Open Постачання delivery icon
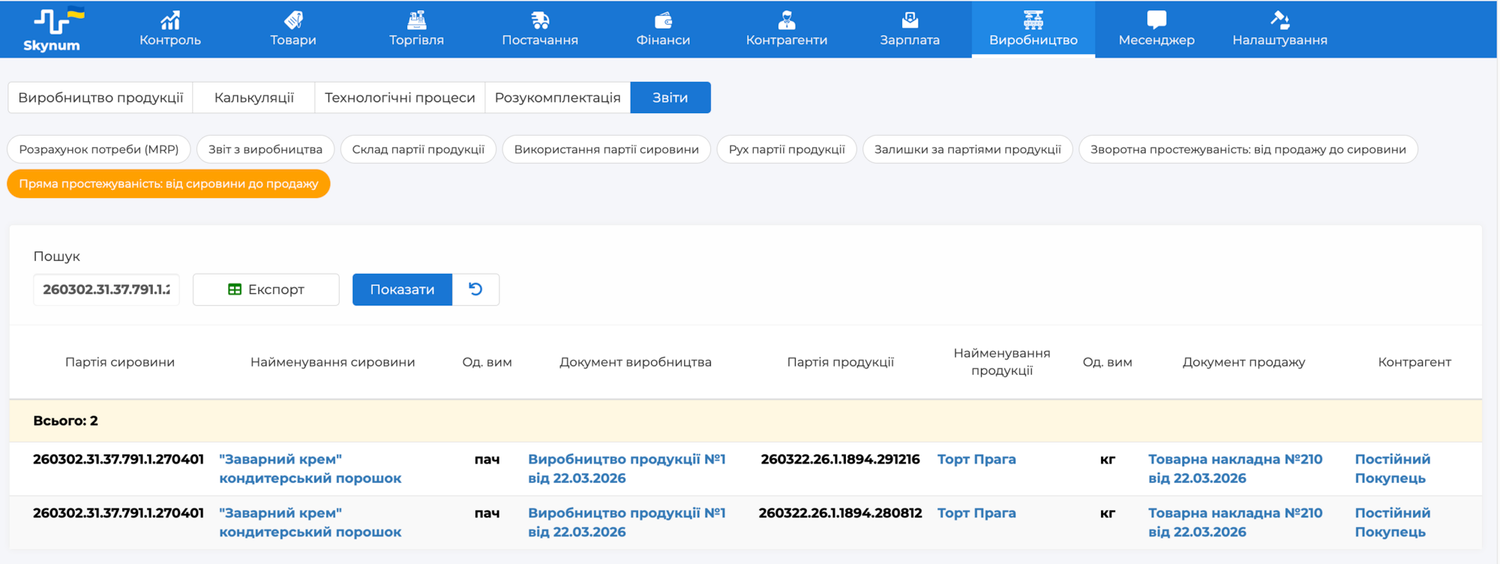 click(x=540, y=20)
